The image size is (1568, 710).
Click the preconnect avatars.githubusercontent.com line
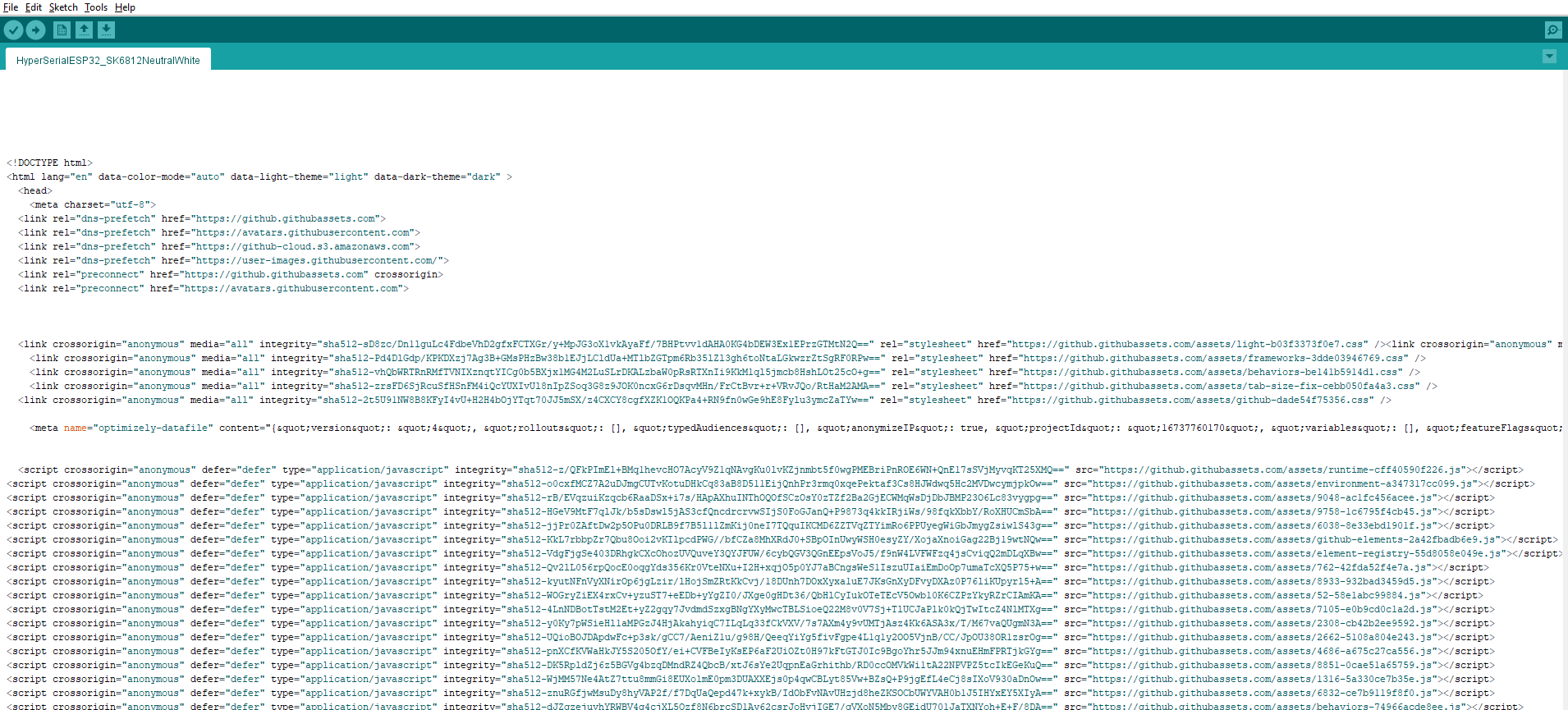click(x=213, y=289)
